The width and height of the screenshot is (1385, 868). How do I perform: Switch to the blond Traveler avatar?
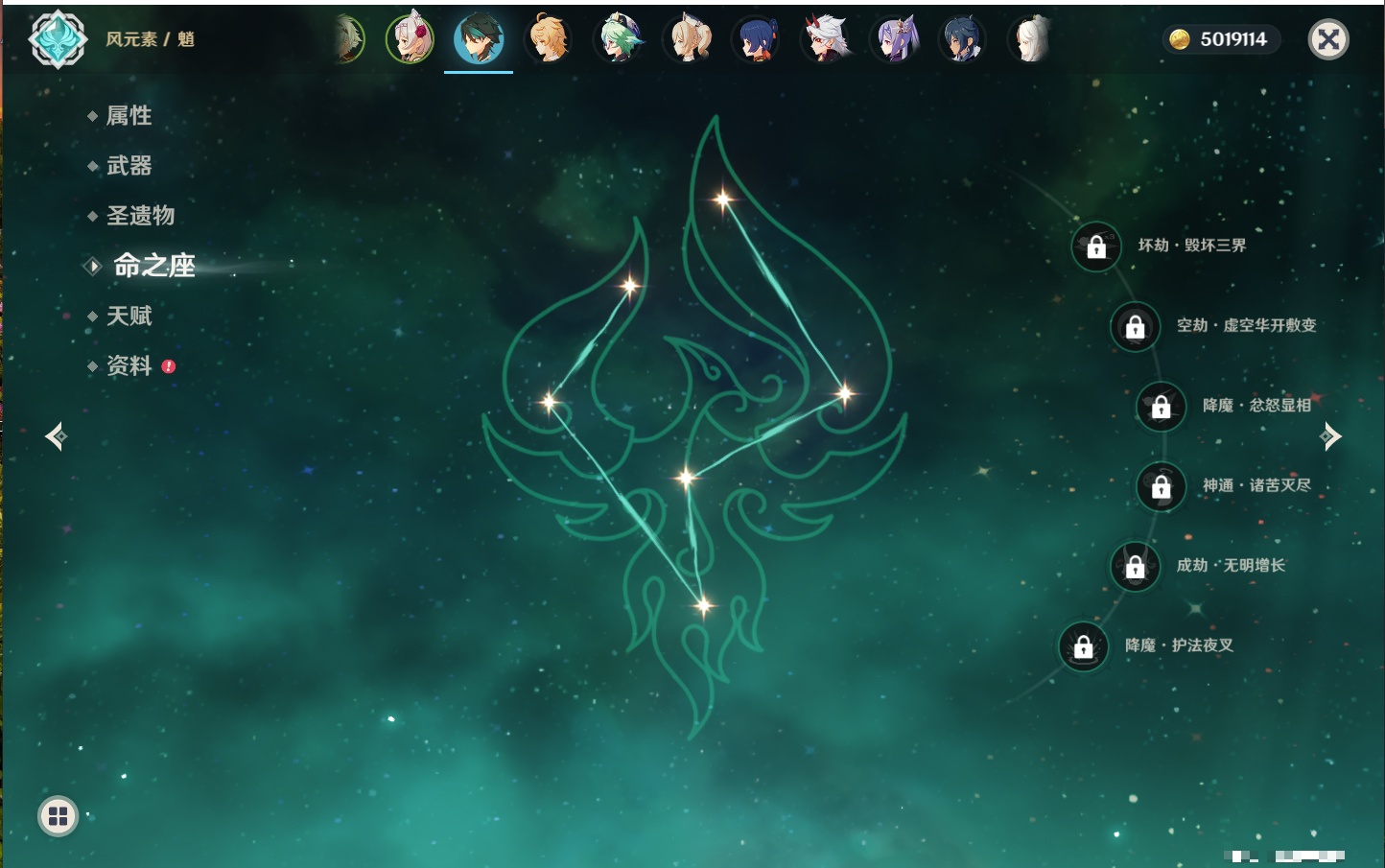[x=549, y=39]
